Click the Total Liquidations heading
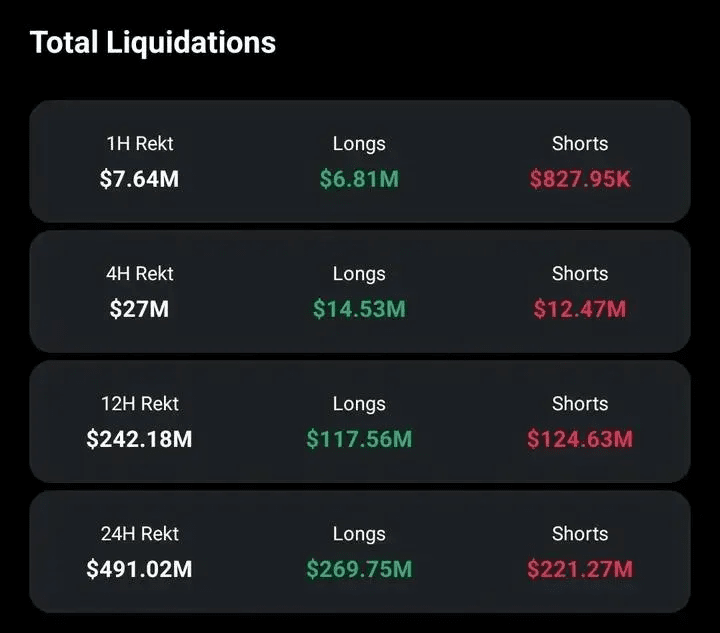 pyautogui.click(x=152, y=42)
